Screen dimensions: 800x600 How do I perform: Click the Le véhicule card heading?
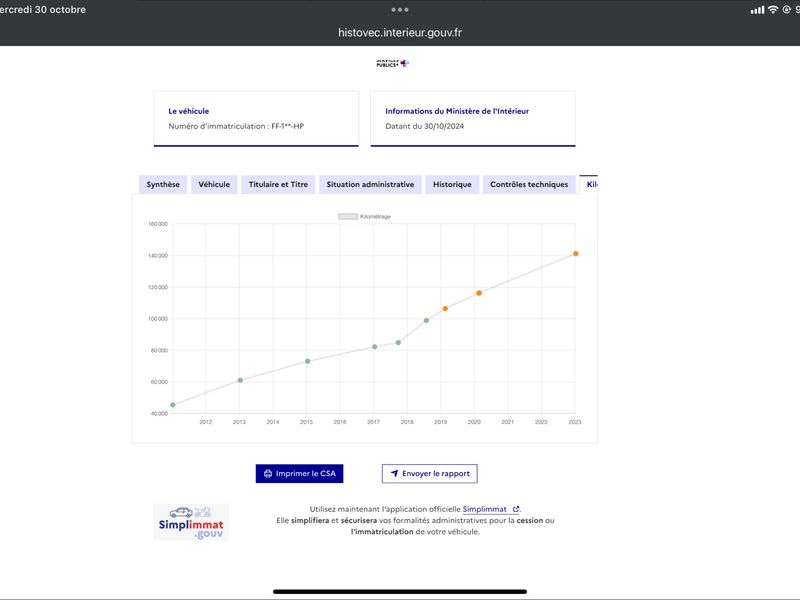189,111
